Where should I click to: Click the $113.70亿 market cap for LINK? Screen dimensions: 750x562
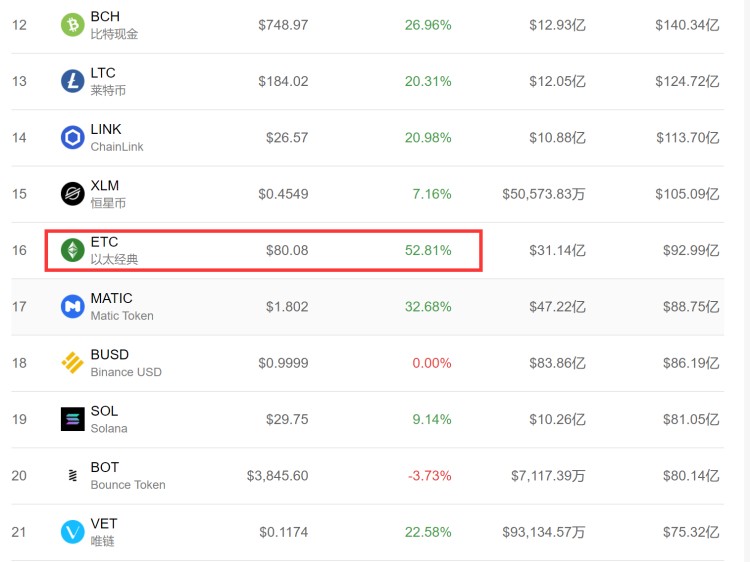point(688,138)
